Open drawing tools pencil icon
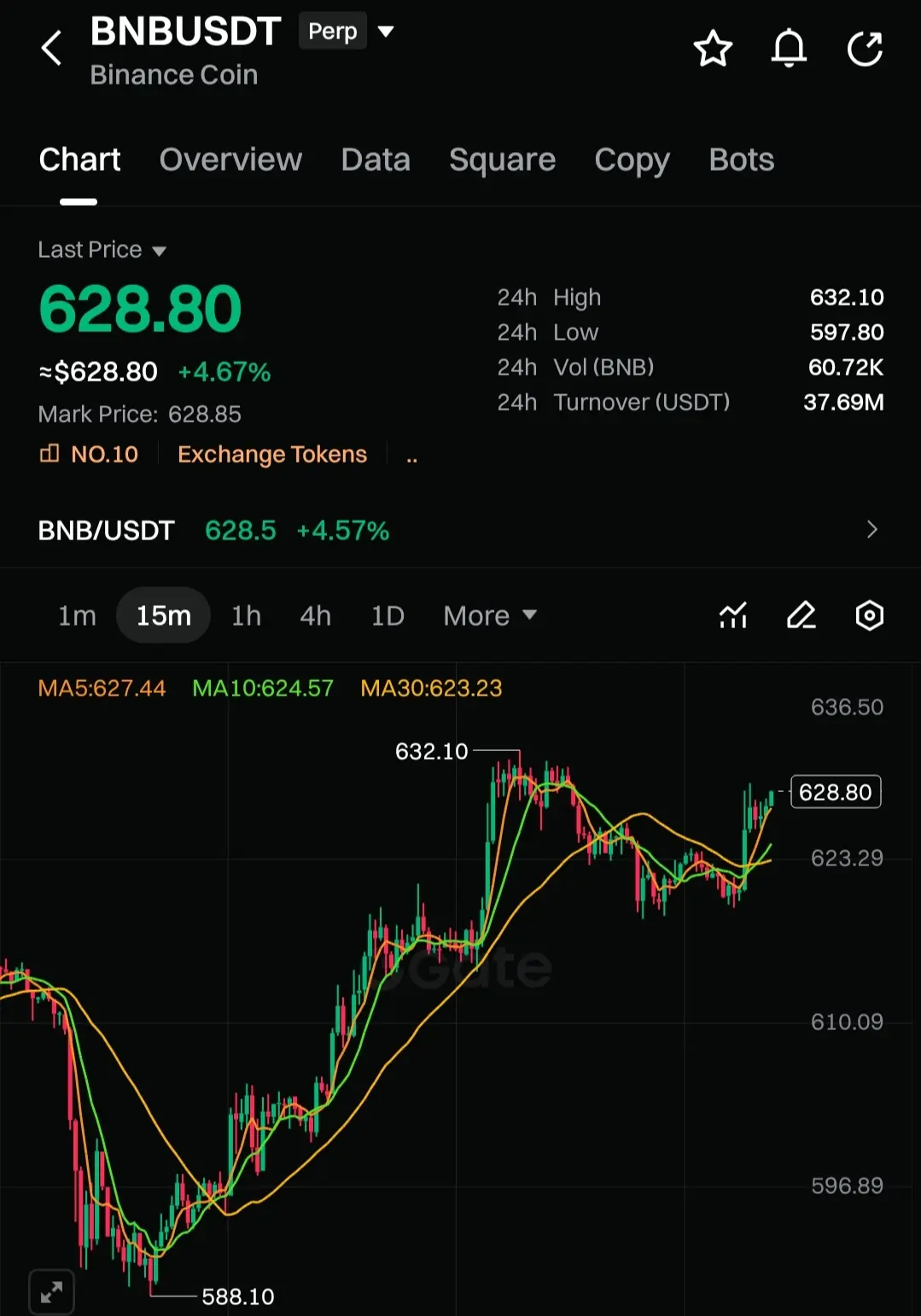The width and height of the screenshot is (921, 1316). pos(801,615)
